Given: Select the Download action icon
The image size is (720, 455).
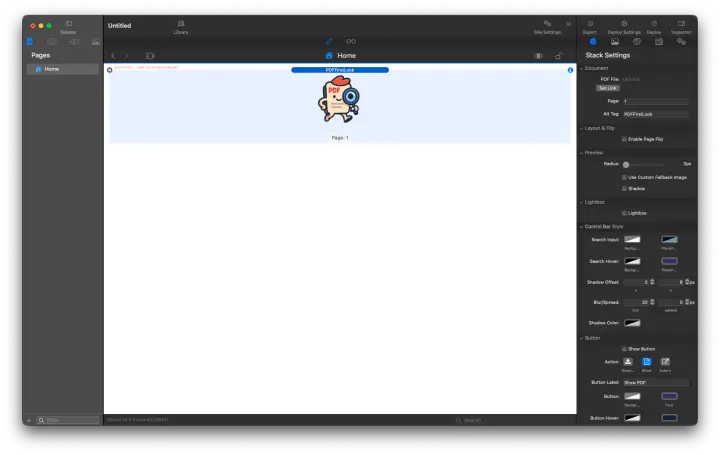Looking at the screenshot, I should (628, 362).
